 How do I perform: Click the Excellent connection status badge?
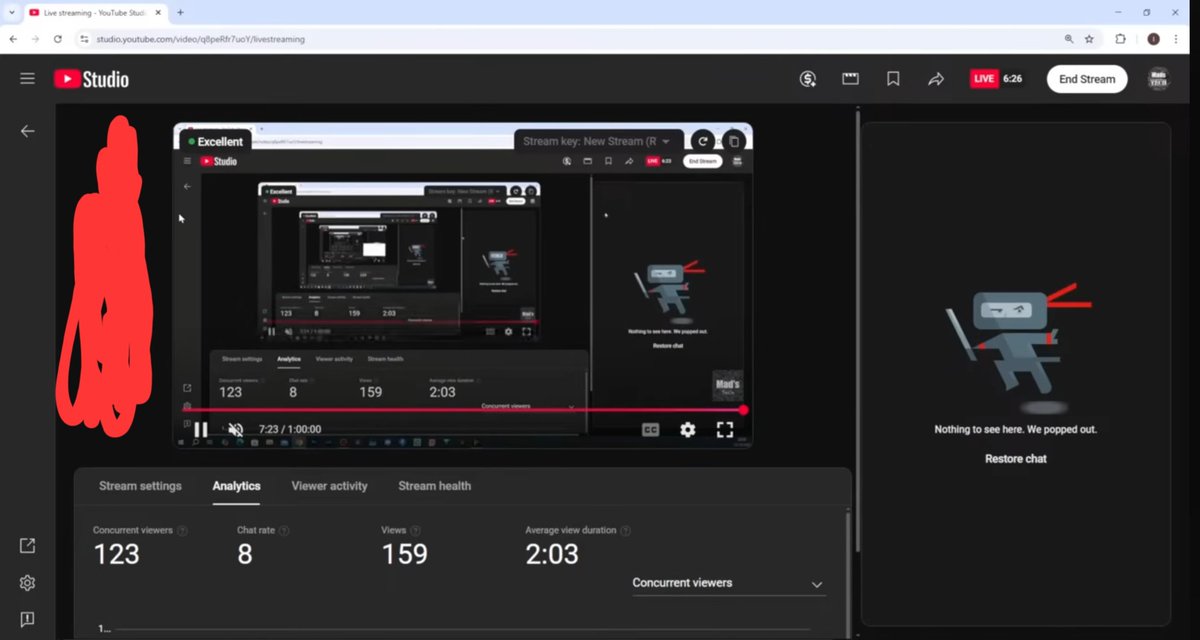coord(215,142)
